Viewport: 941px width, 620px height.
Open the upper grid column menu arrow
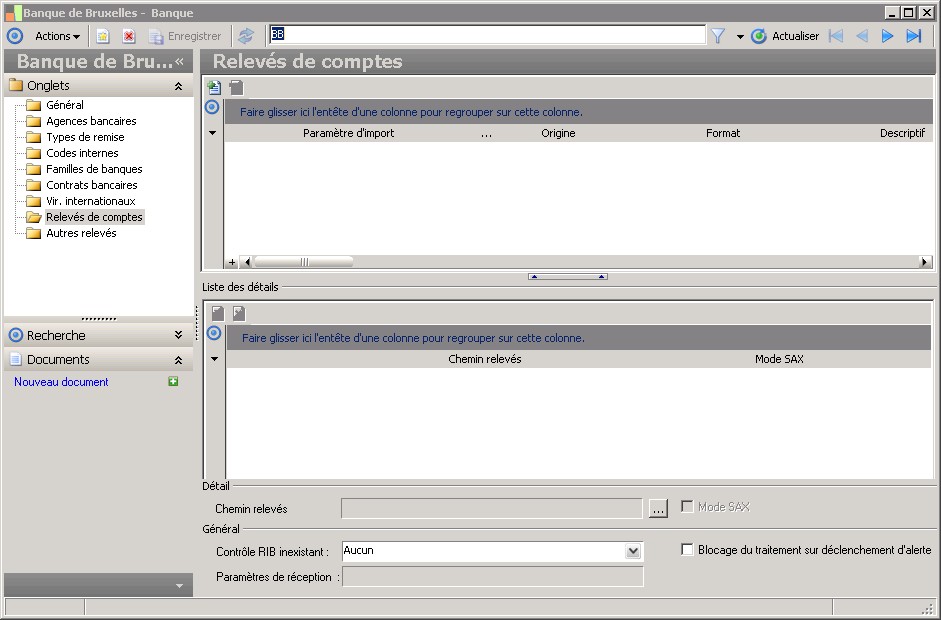coord(212,133)
